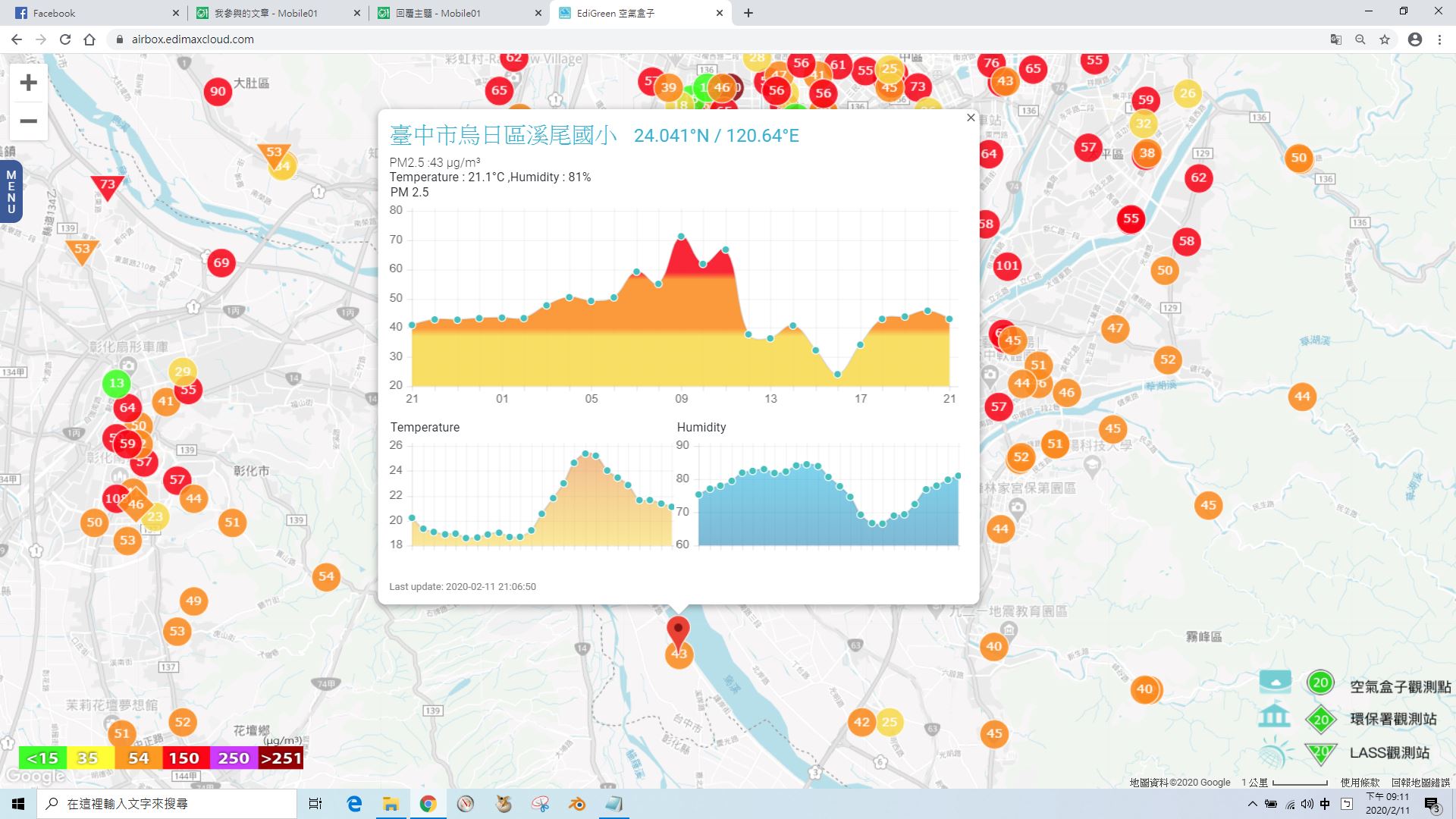
Task: Click the green <15 color legend swatch
Action: coord(42,758)
